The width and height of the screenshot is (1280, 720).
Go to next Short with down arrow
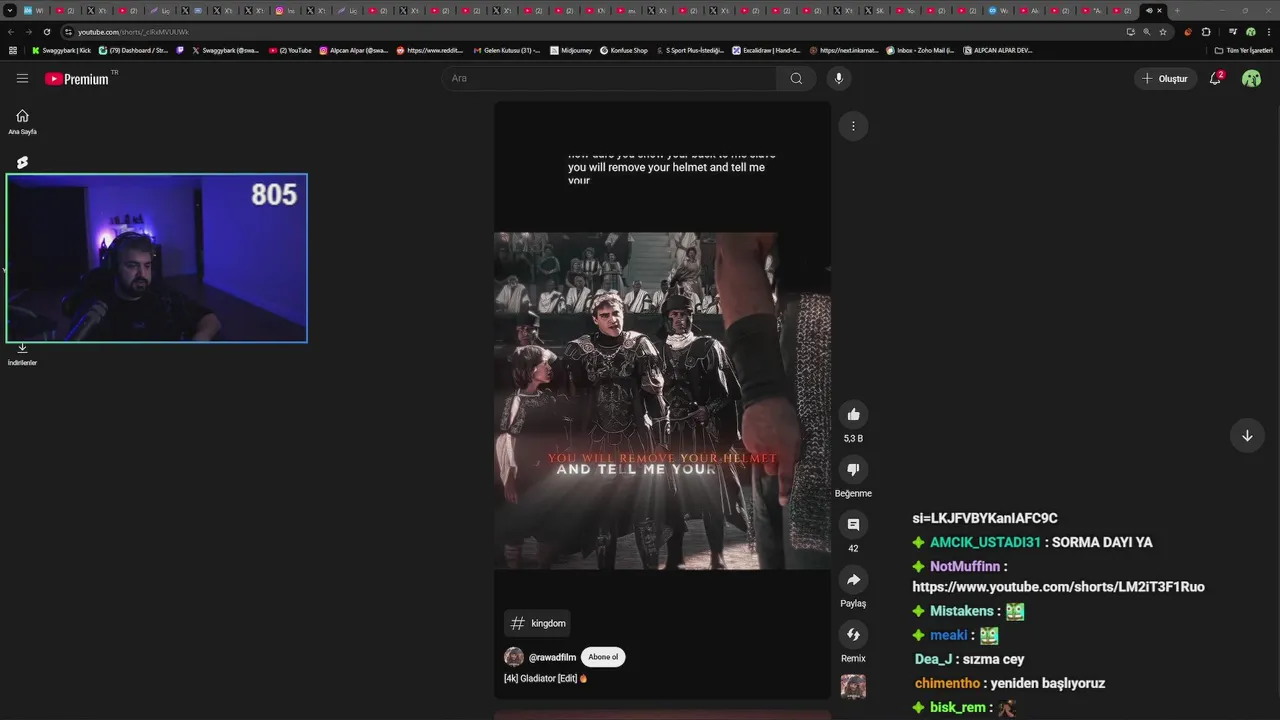point(1247,436)
